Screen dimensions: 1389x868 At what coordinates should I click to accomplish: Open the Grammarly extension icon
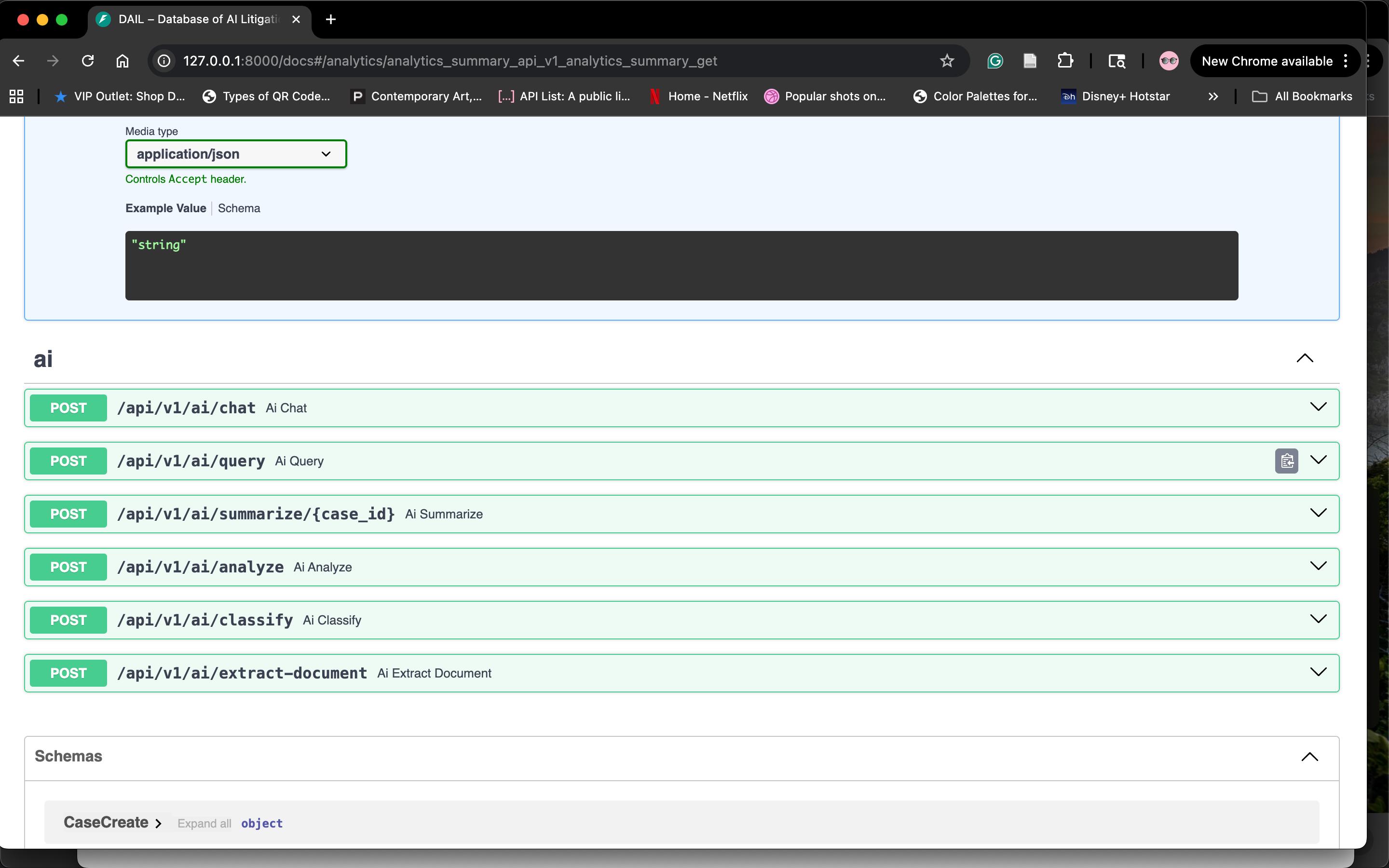coord(994,61)
